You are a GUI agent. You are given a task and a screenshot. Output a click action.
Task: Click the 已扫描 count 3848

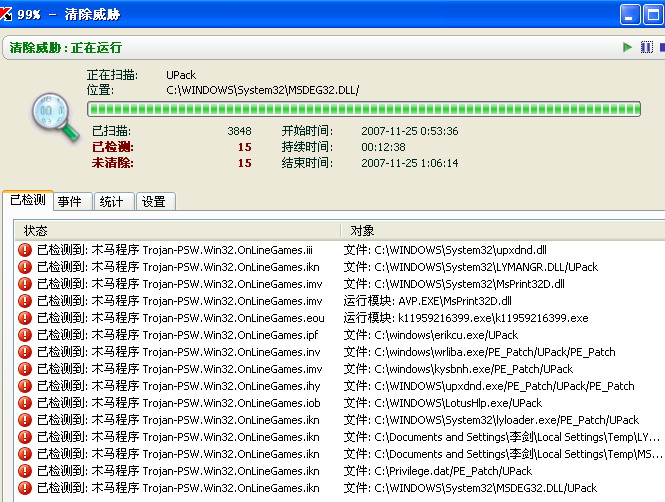pos(239,131)
